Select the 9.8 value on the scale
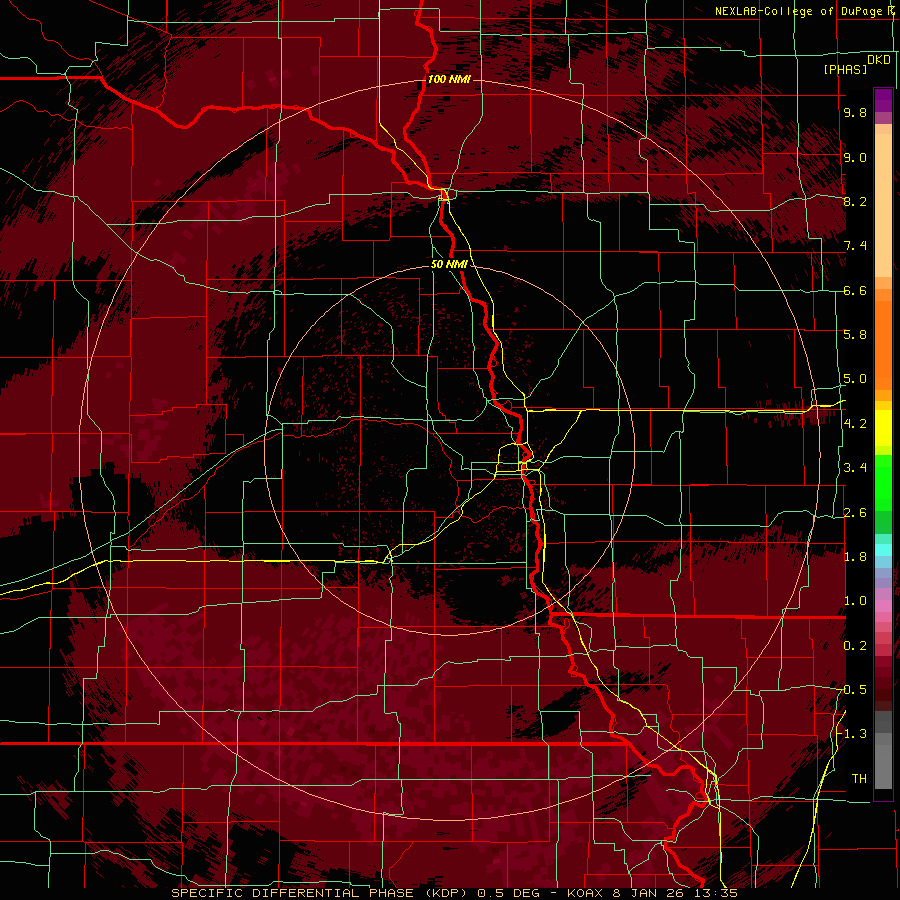900x900 pixels. tap(855, 112)
